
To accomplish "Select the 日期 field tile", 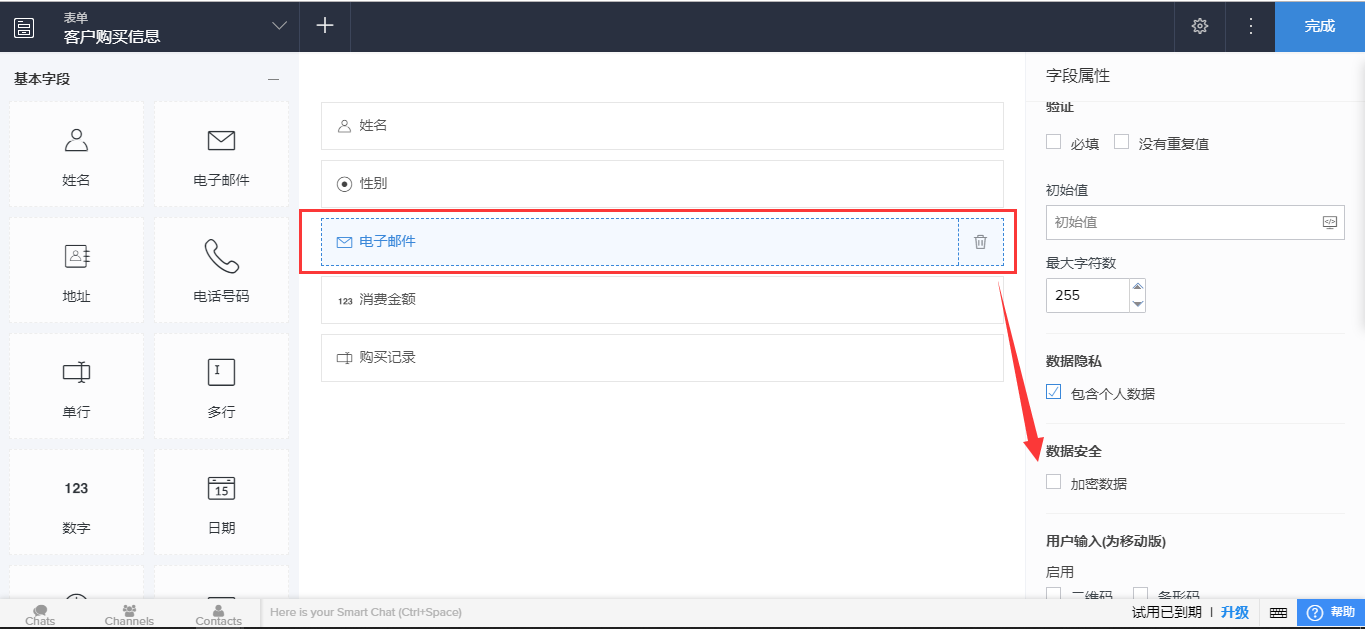I will pos(221,503).
